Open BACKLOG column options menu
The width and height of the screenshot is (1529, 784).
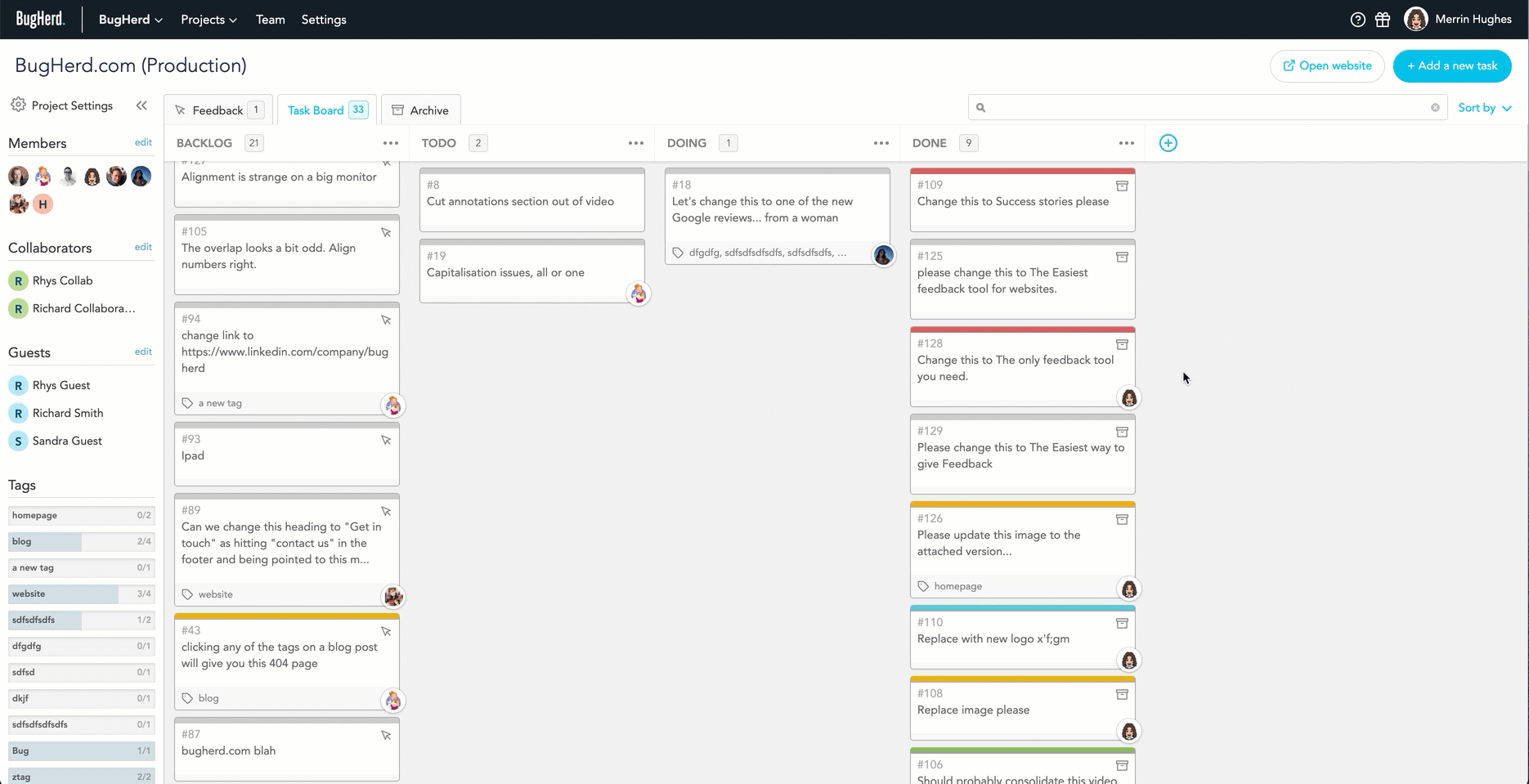coord(391,143)
